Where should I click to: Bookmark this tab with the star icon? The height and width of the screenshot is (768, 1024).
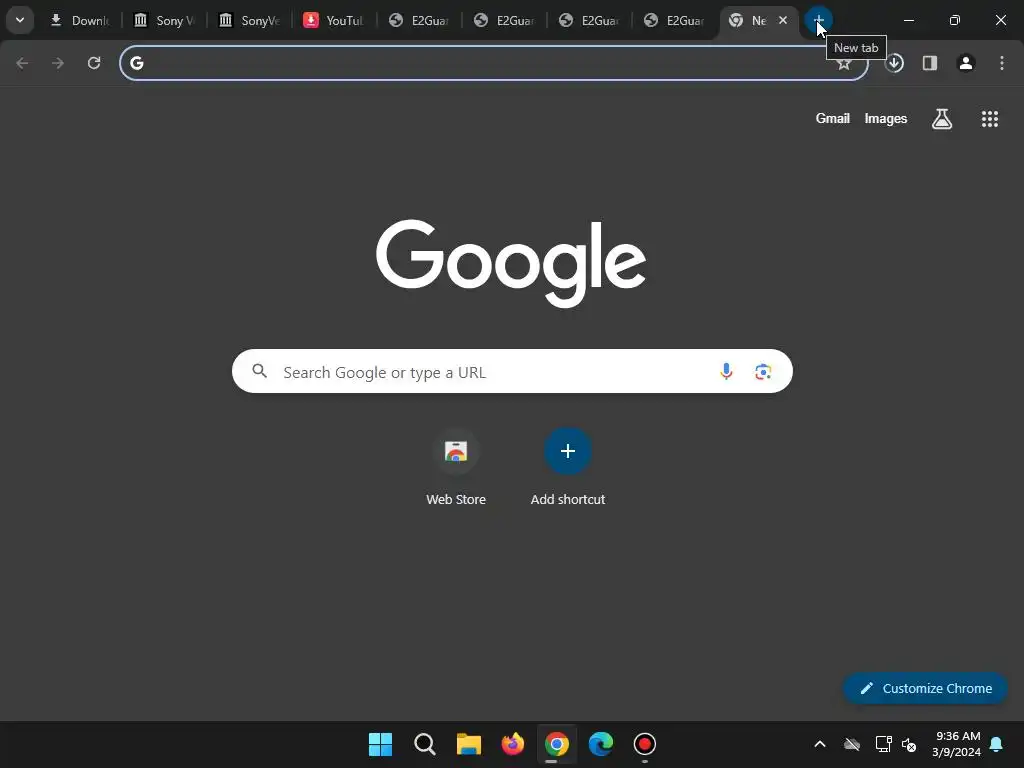844,64
